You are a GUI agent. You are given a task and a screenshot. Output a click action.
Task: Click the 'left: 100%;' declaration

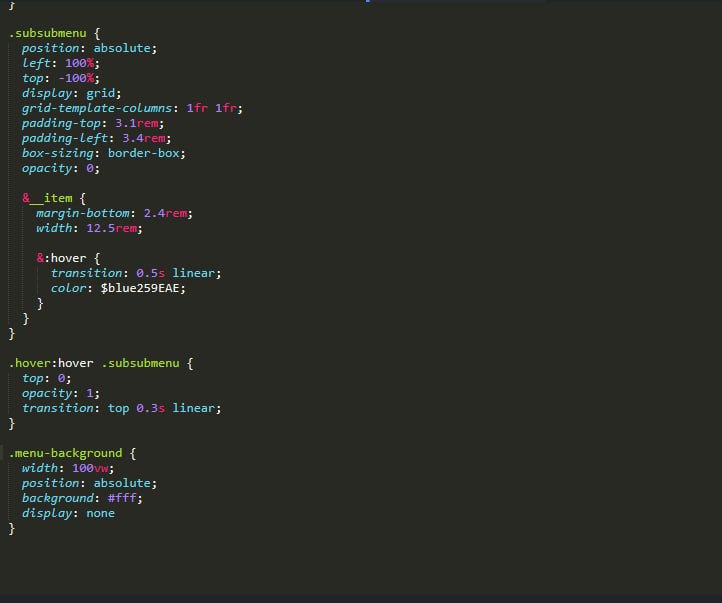click(61, 63)
